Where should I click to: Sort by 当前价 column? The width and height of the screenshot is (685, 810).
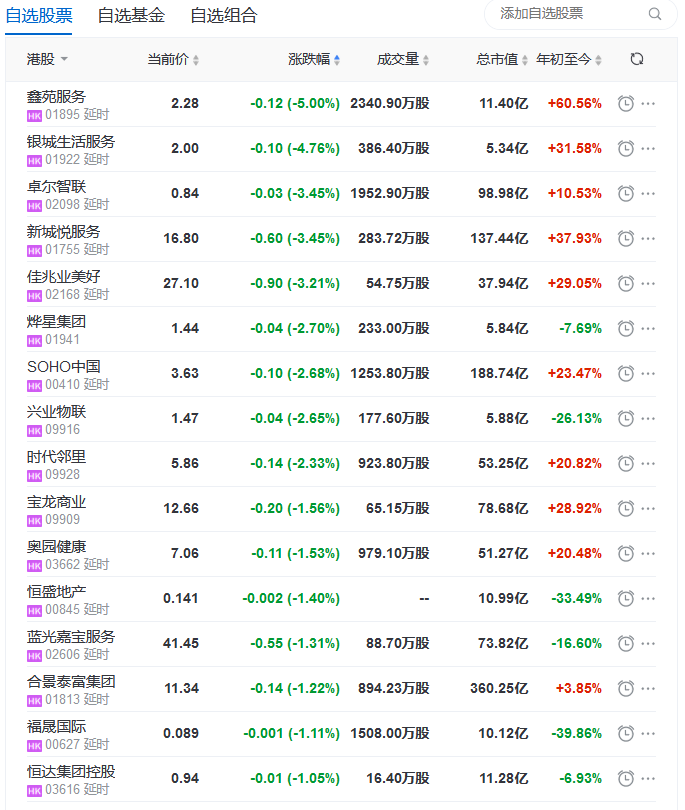coord(173,59)
